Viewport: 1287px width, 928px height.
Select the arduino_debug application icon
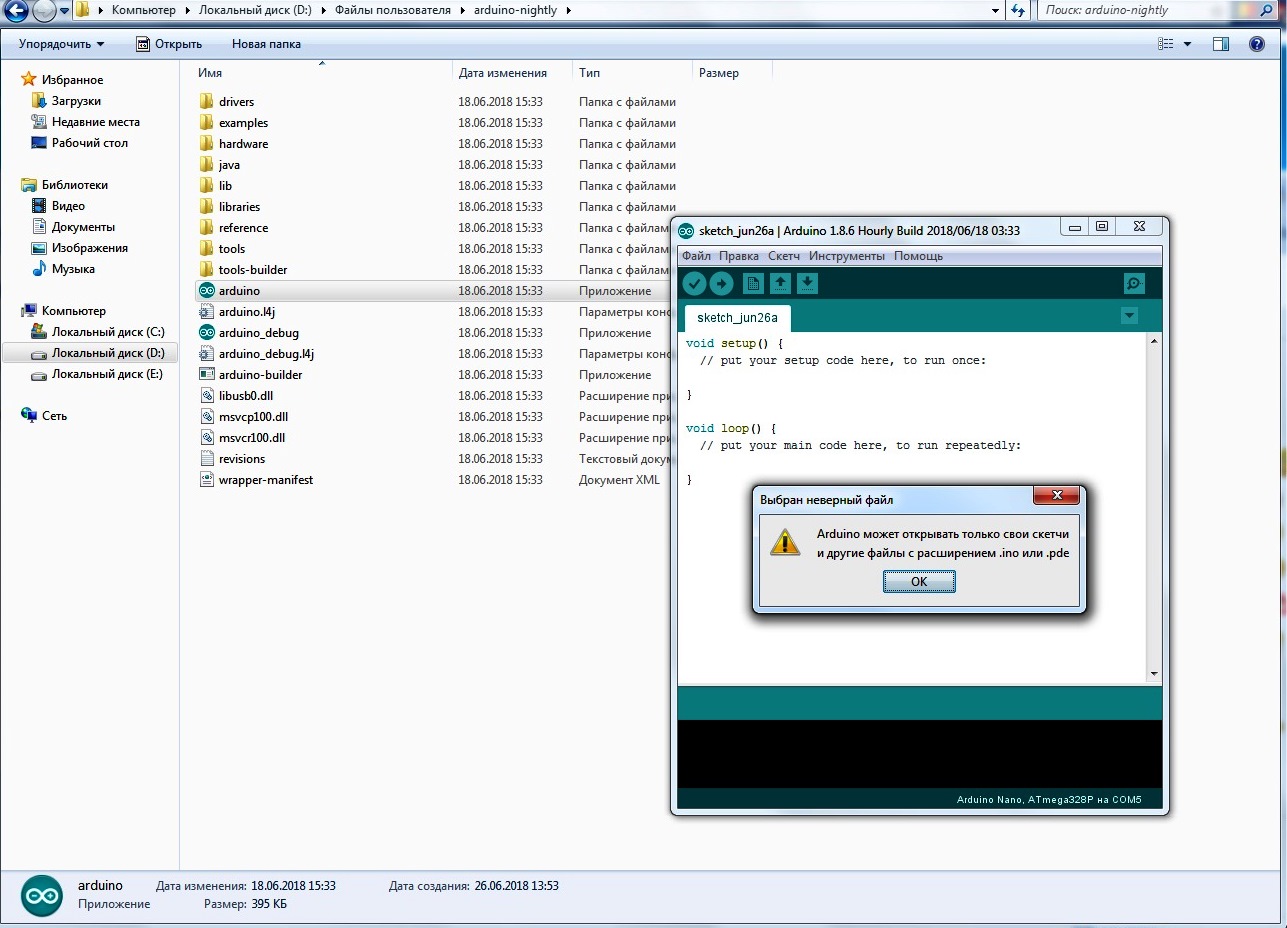click(x=207, y=333)
